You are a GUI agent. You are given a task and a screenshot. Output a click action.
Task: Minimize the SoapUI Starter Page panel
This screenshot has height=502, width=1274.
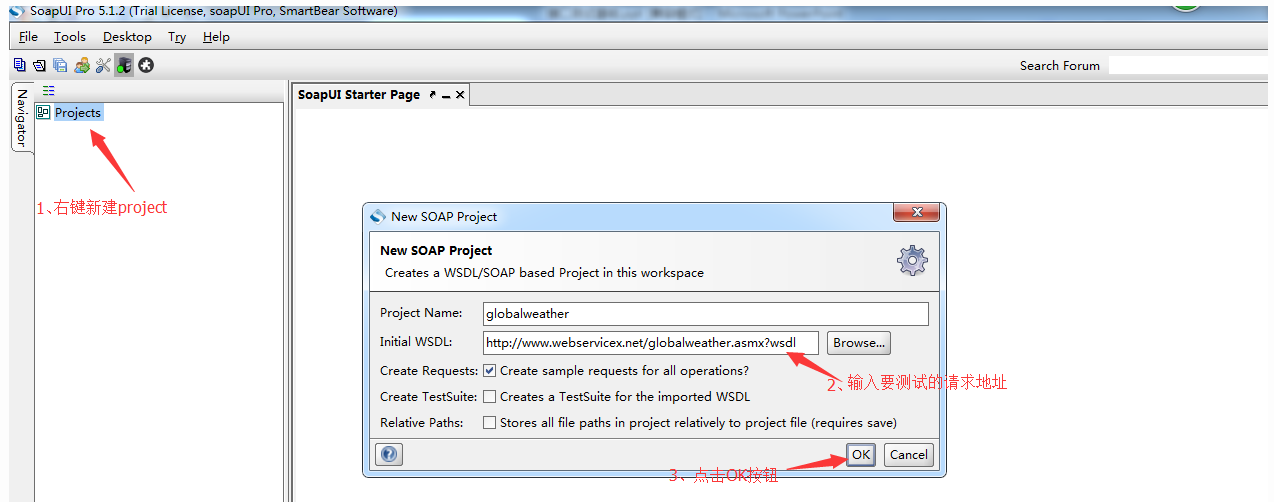[x=446, y=96]
